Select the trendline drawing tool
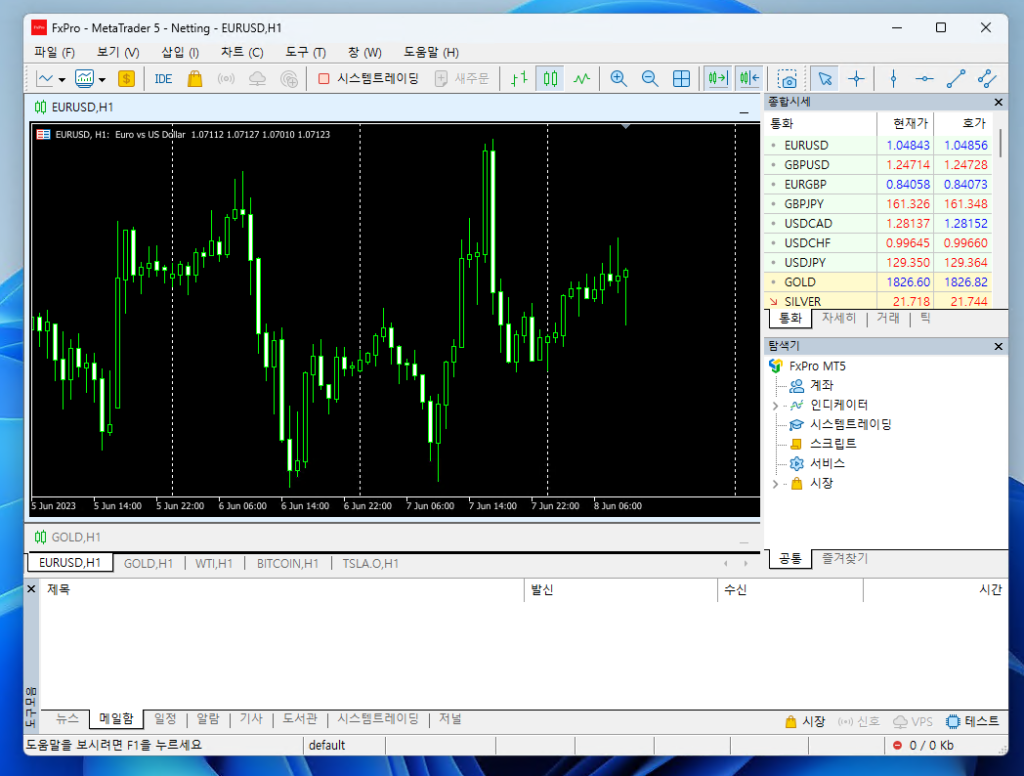 click(x=956, y=79)
